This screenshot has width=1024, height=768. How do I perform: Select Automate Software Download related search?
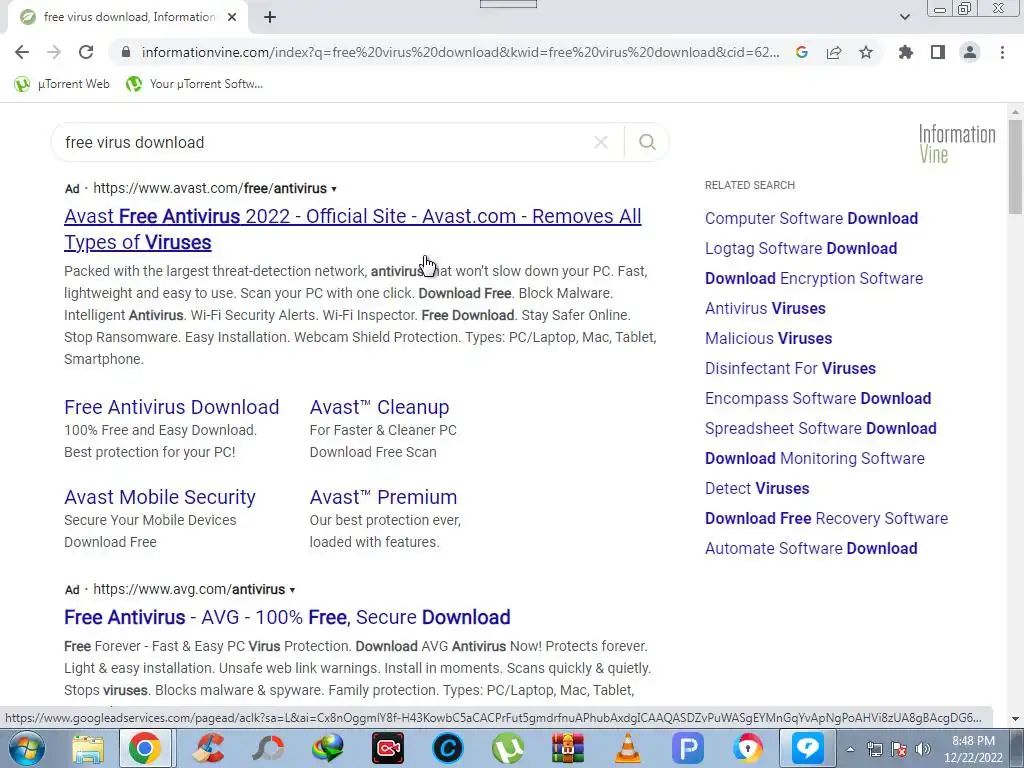811,549
